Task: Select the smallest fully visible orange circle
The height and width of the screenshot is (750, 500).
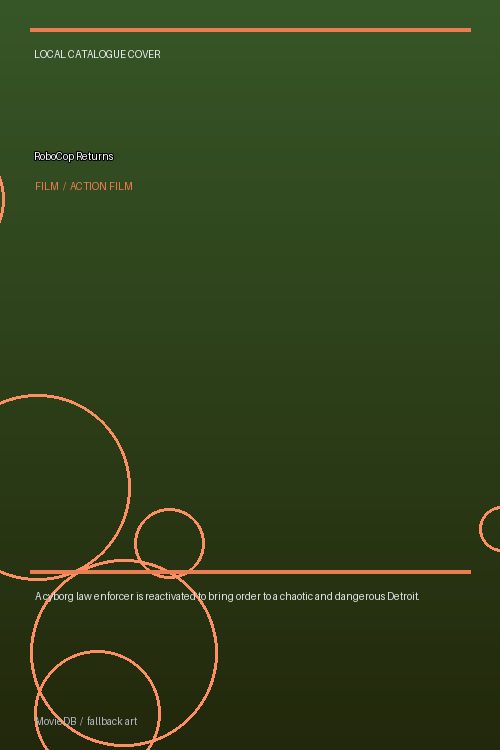Action: tap(169, 543)
